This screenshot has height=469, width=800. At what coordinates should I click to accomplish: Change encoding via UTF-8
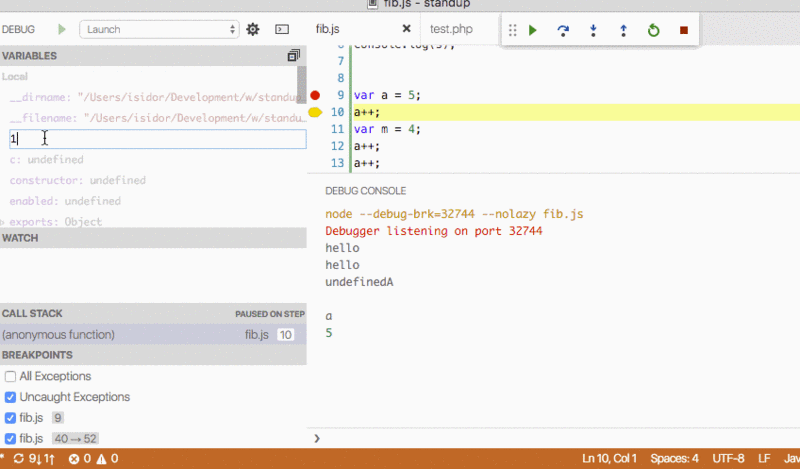[x=728, y=458]
